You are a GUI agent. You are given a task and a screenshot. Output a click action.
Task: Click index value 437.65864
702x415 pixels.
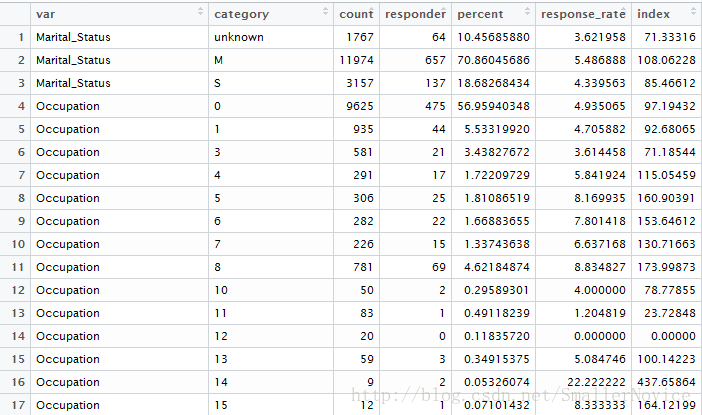(x=667, y=382)
